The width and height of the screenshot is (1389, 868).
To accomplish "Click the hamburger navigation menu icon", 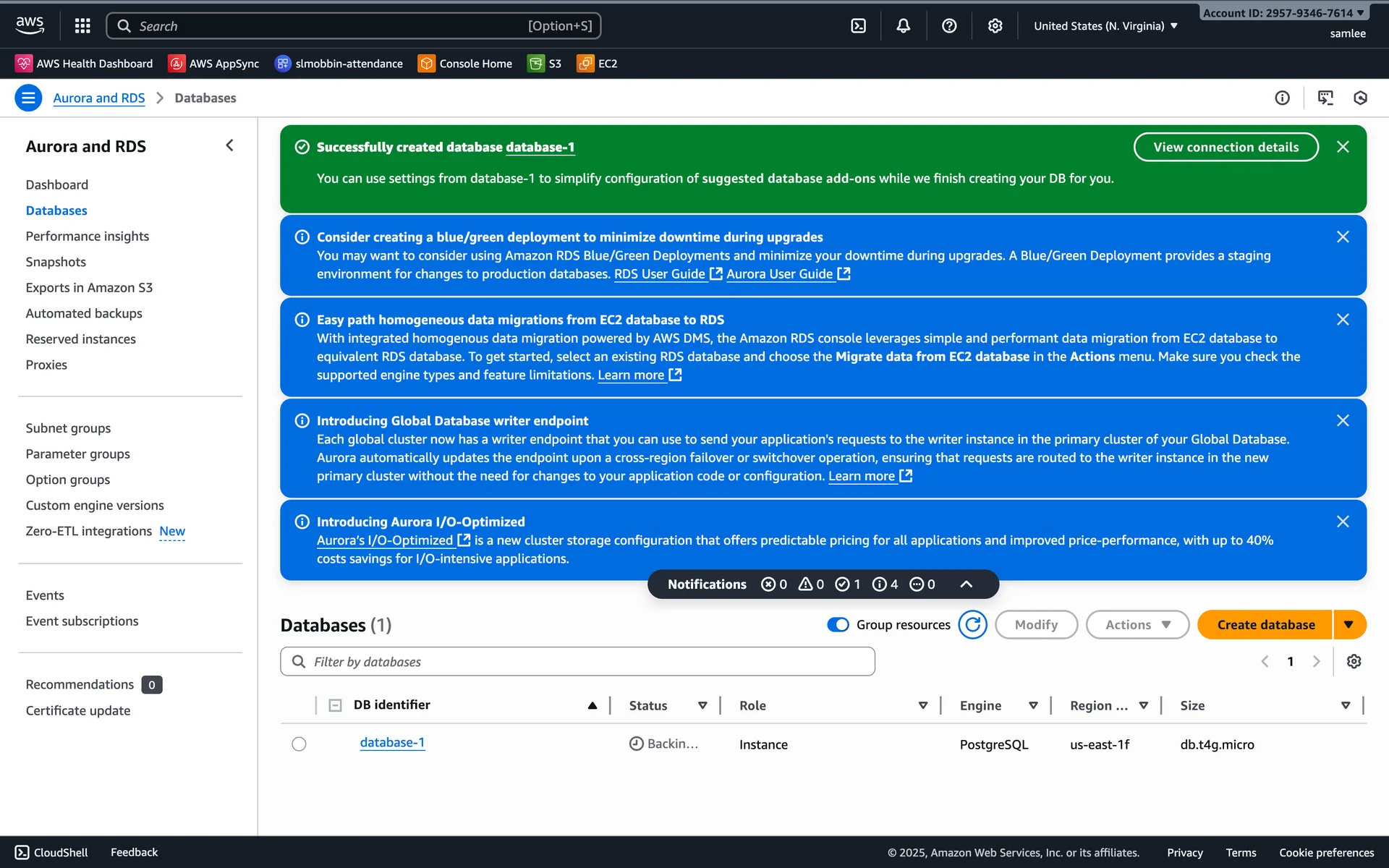I will [28, 98].
